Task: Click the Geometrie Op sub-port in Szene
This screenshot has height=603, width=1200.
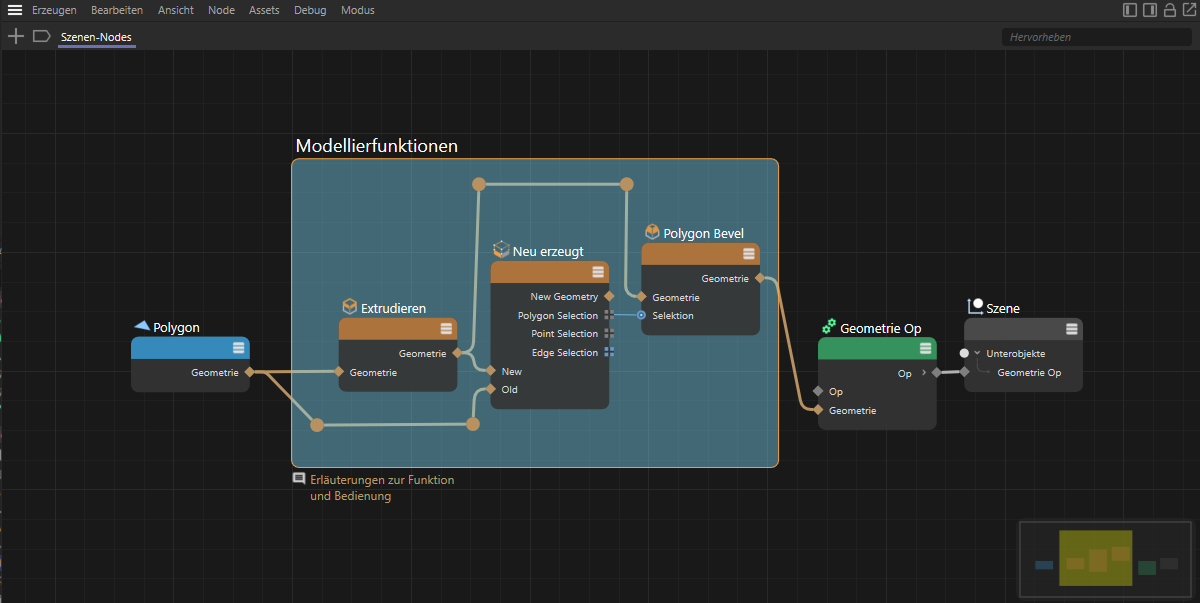Action: coord(964,372)
